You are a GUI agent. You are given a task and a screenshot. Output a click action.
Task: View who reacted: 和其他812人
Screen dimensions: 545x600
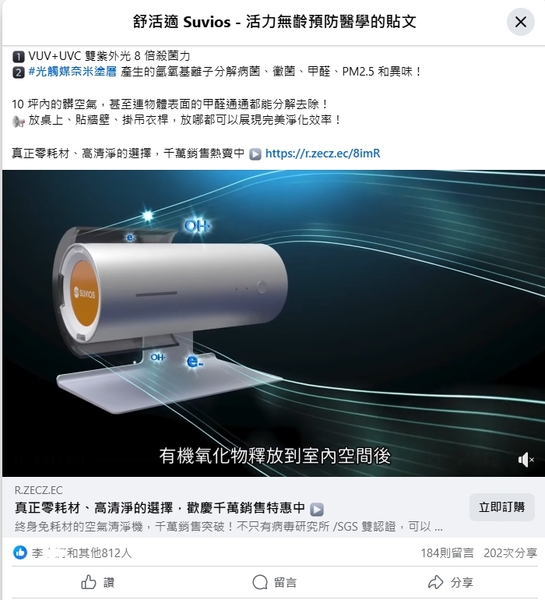click(99, 553)
